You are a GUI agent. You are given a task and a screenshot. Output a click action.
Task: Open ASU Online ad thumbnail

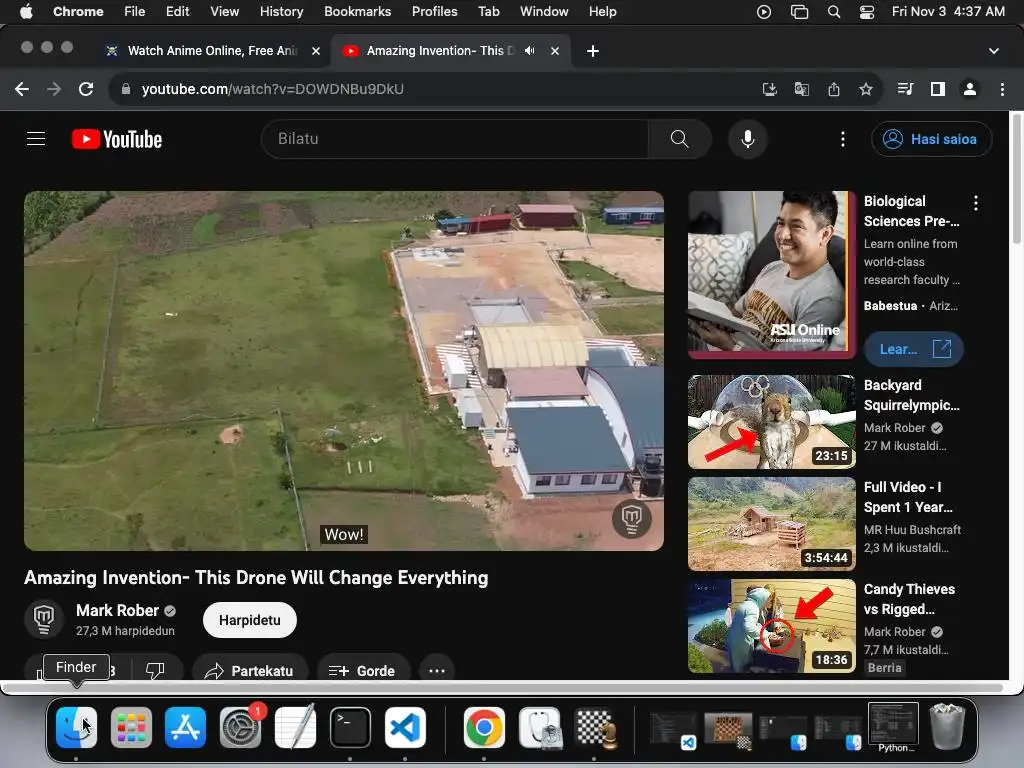point(771,274)
